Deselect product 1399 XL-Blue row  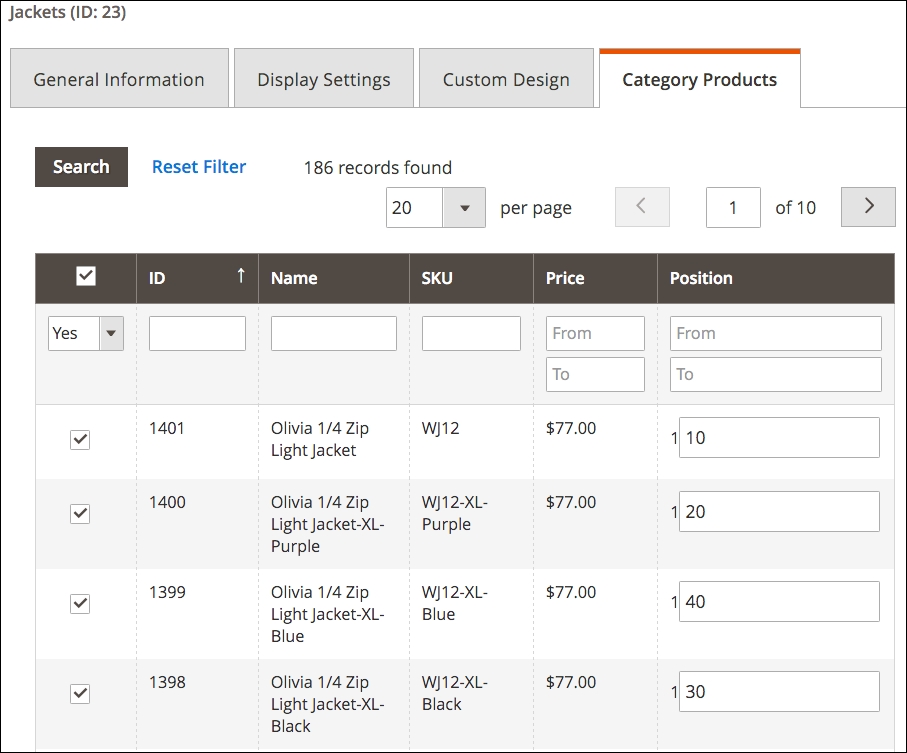click(80, 603)
